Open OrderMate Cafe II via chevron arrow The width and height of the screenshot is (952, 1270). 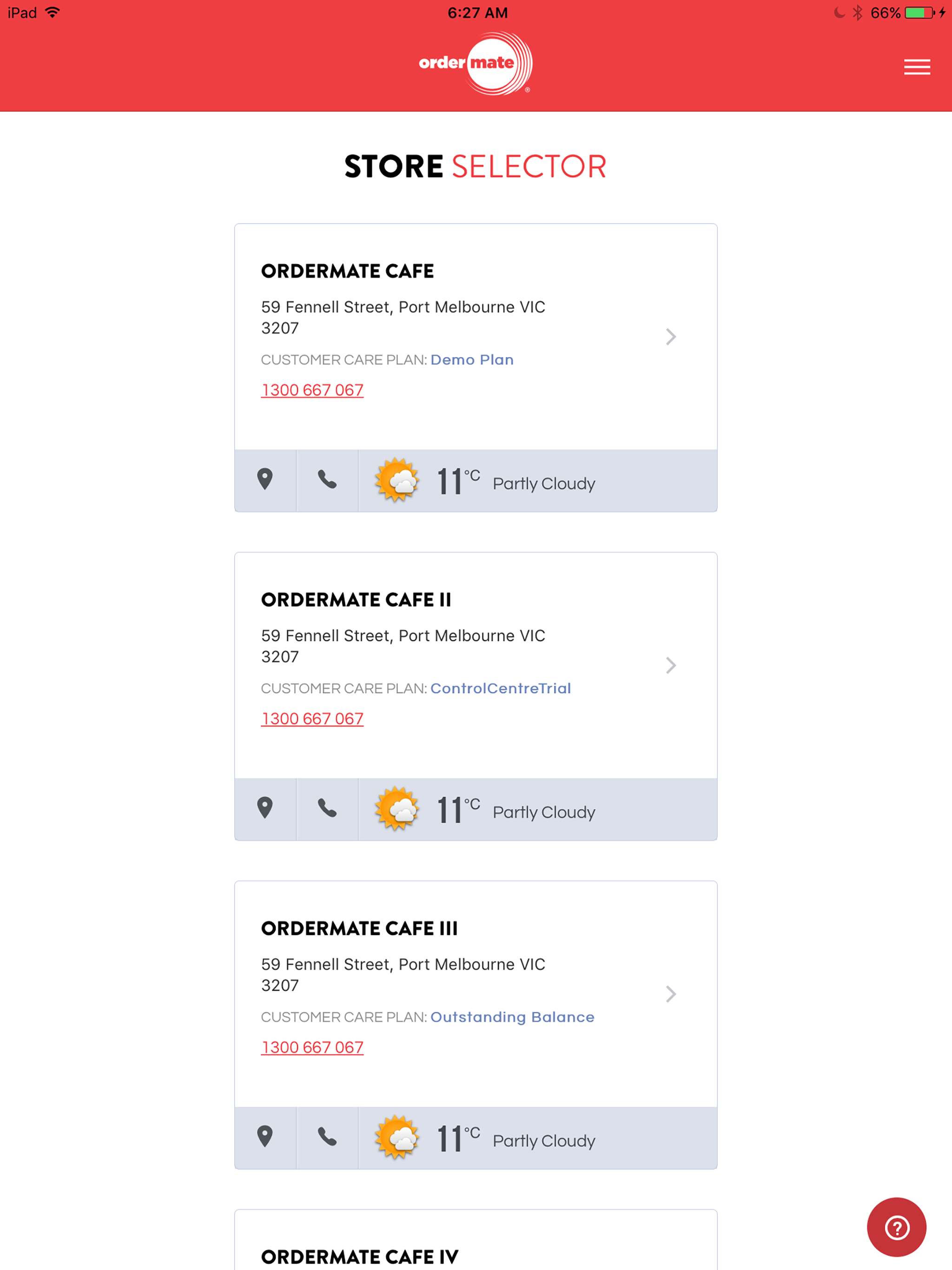671,665
